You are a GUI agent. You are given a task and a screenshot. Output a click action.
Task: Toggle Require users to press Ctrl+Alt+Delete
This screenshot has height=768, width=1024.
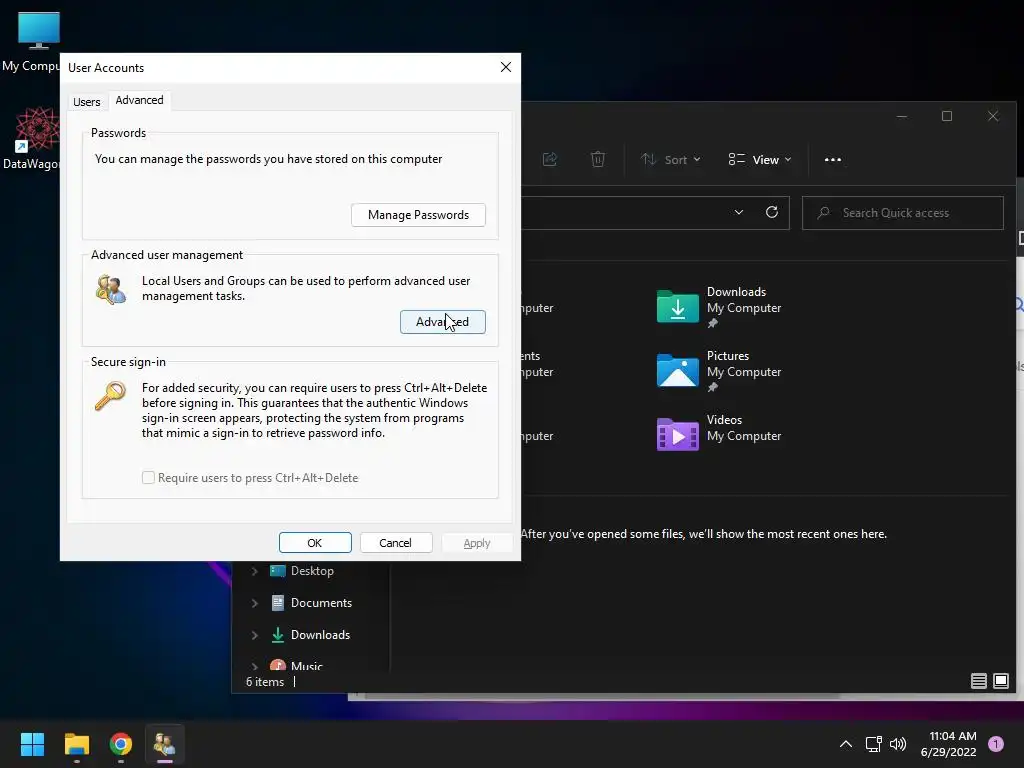click(x=148, y=477)
